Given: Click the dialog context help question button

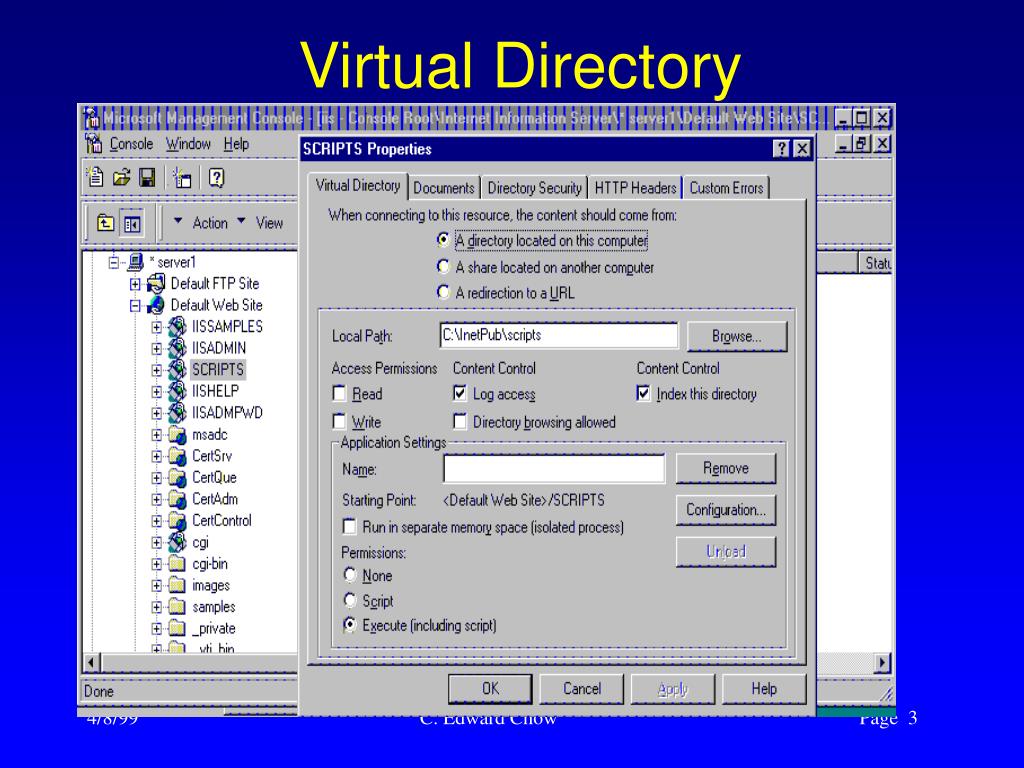Looking at the screenshot, I should coord(781,149).
